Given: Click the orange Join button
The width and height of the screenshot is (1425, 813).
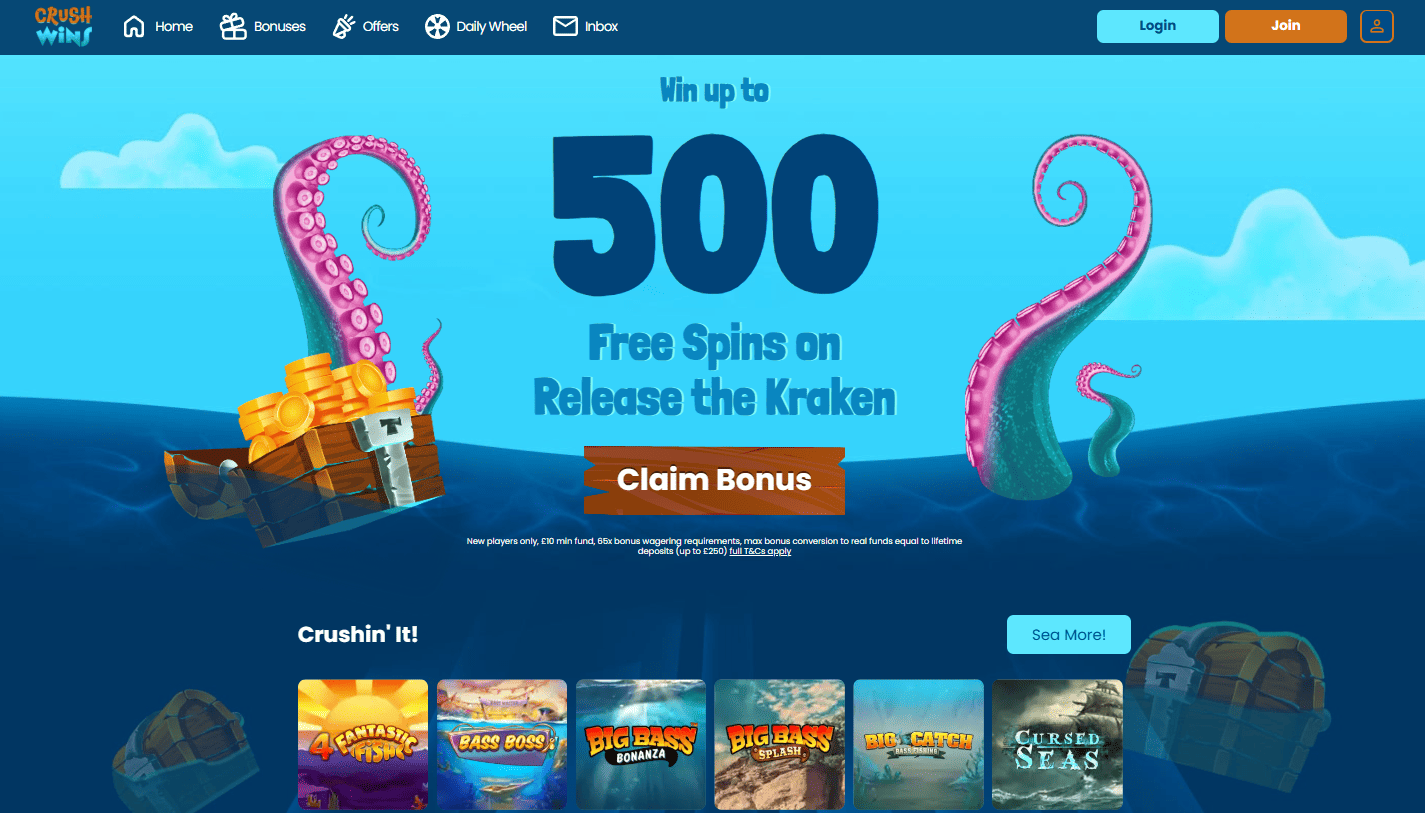Looking at the screenshot, I should 1286,26.
